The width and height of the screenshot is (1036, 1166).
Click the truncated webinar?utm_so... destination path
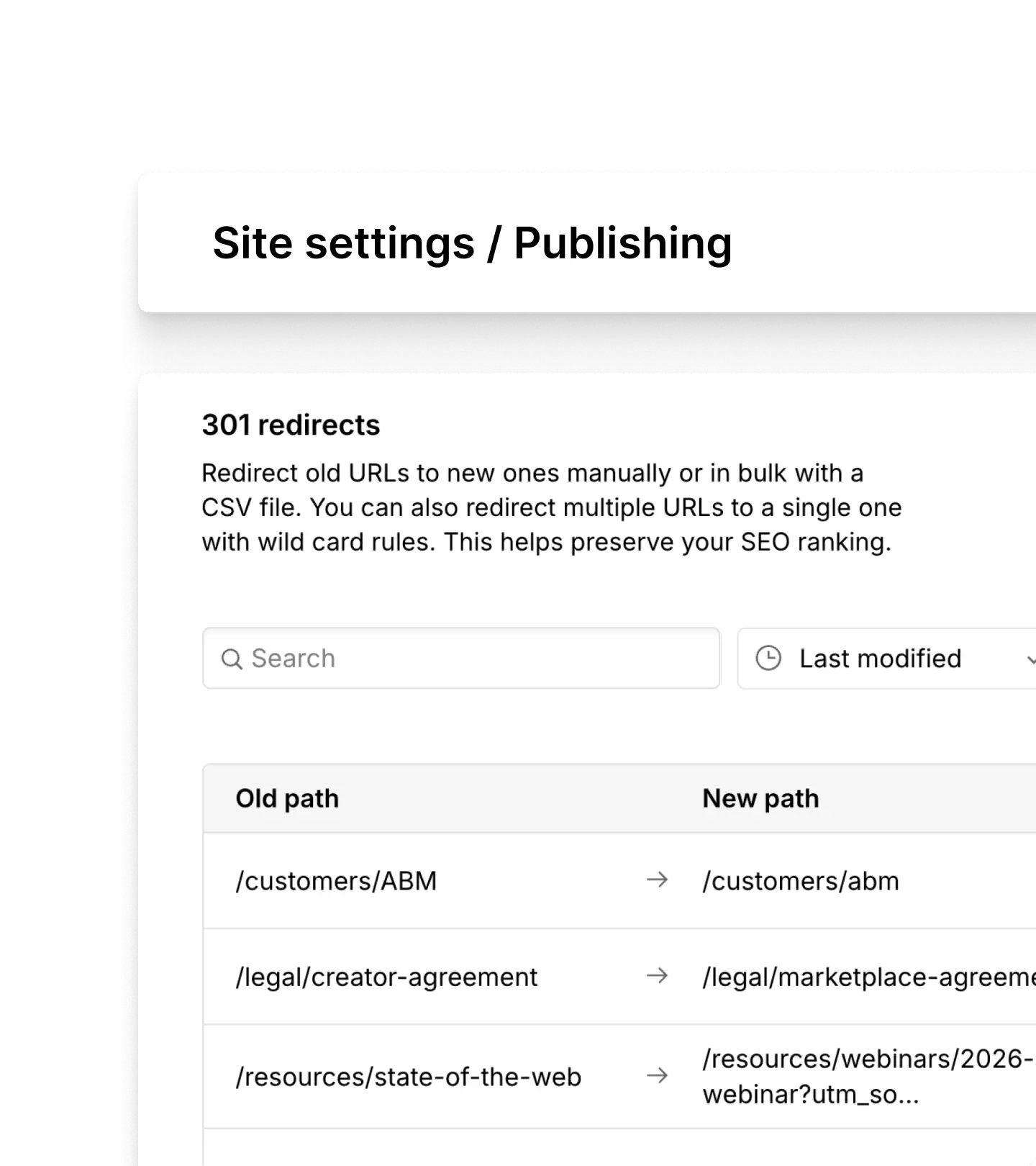(812, 1095)
